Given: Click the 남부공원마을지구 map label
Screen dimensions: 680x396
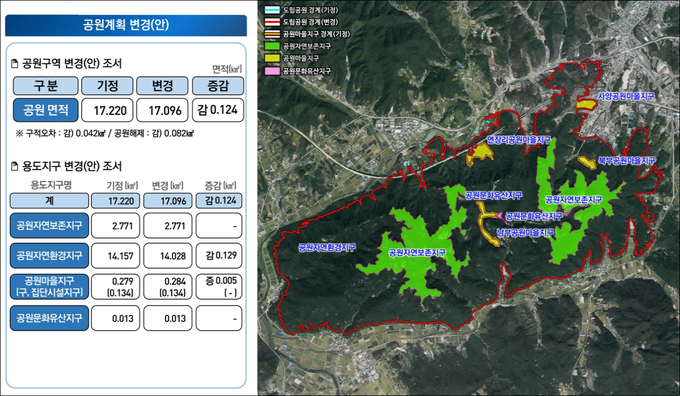Looking at the screenshot, I should pyautogui.click(x=525, y=233).
